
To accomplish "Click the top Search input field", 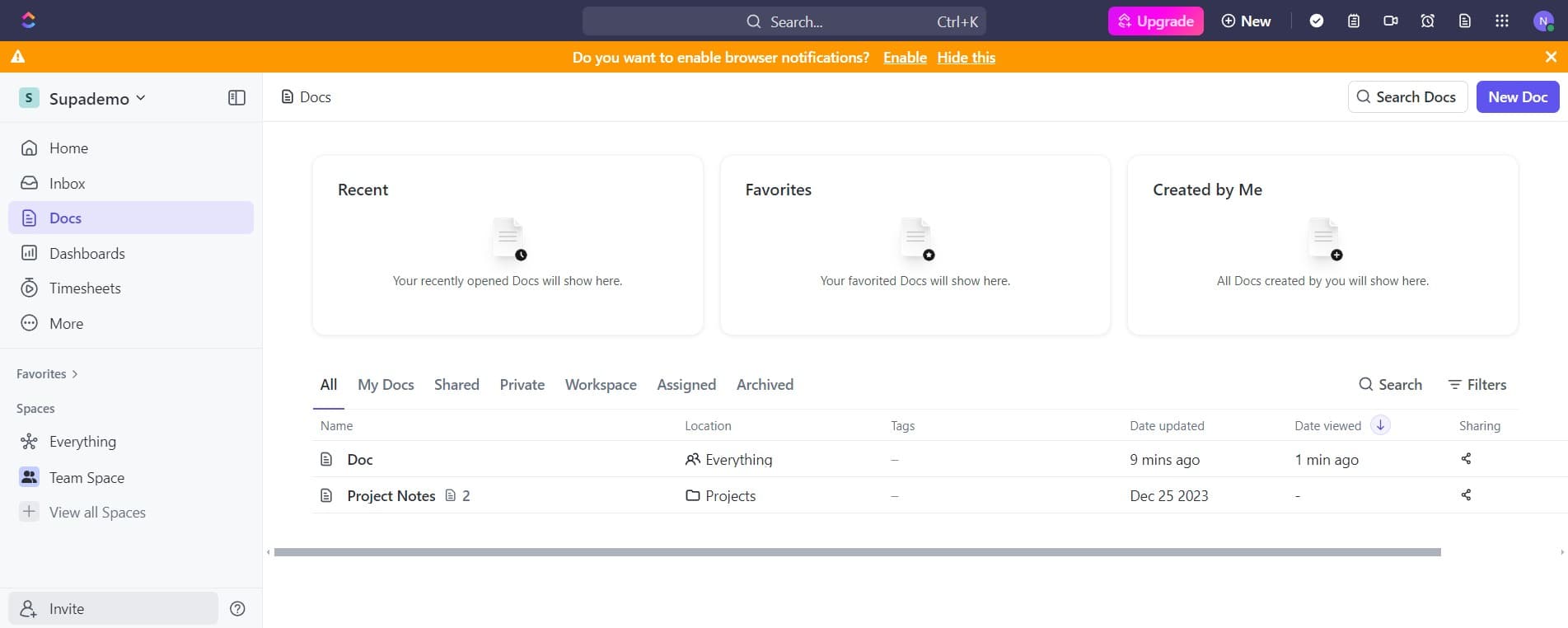I will (784, 21).
